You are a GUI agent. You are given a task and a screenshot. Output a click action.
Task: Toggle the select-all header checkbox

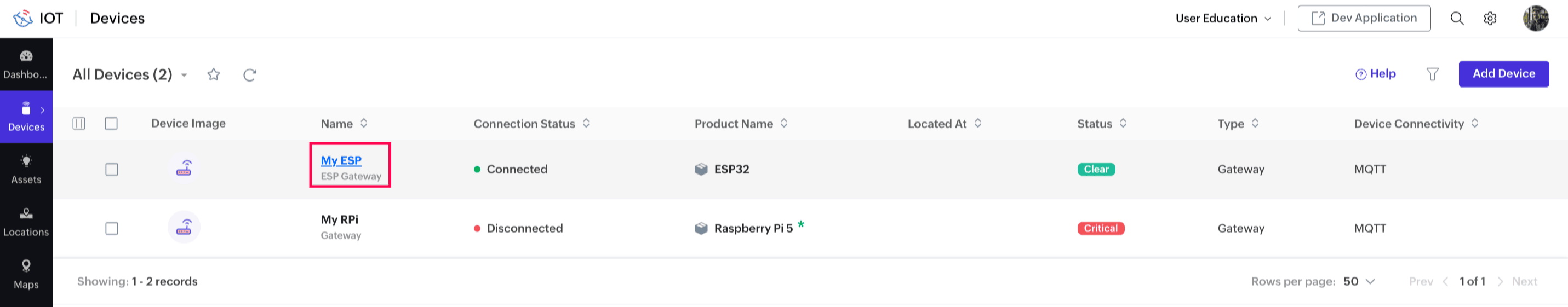tap(111, 124)
